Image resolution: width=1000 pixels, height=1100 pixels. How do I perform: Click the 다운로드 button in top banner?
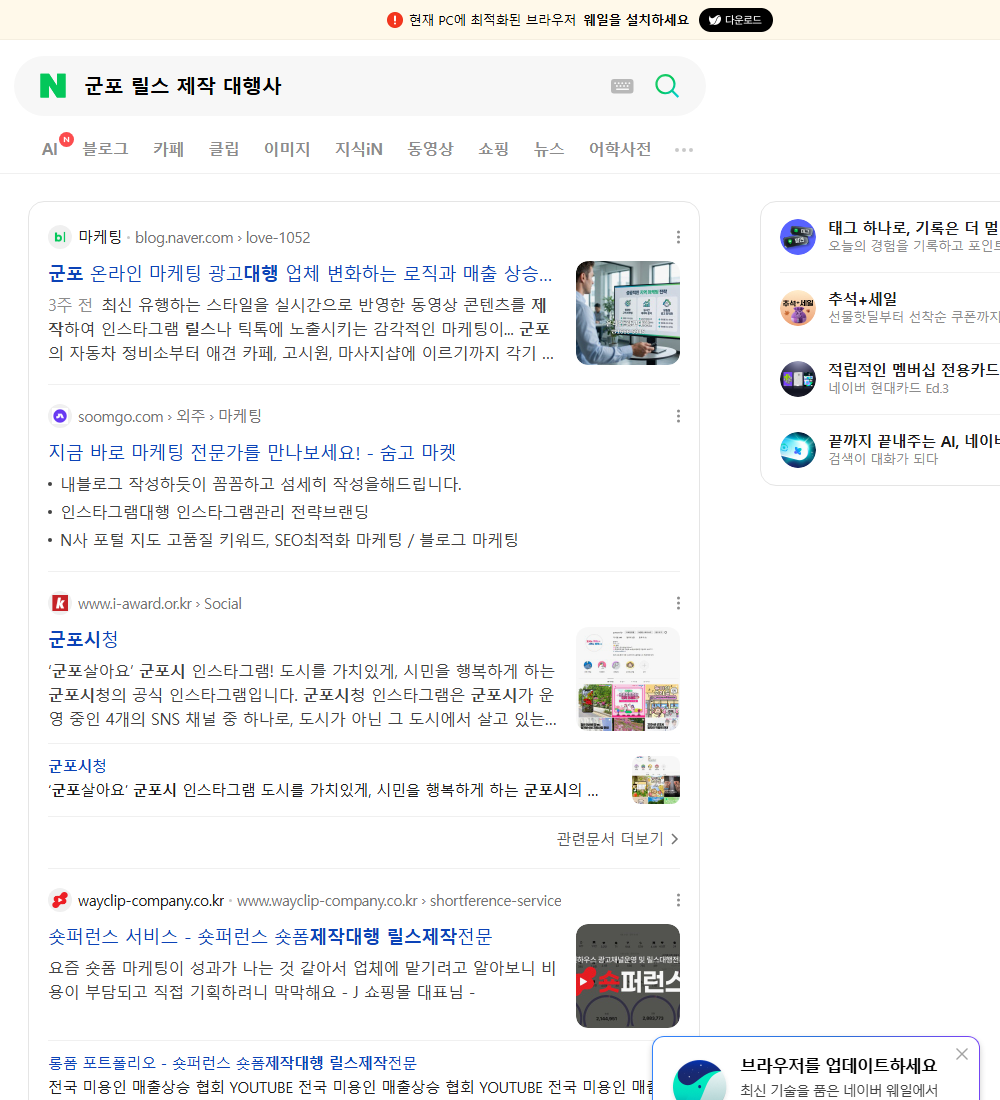[x=735, y=20]
